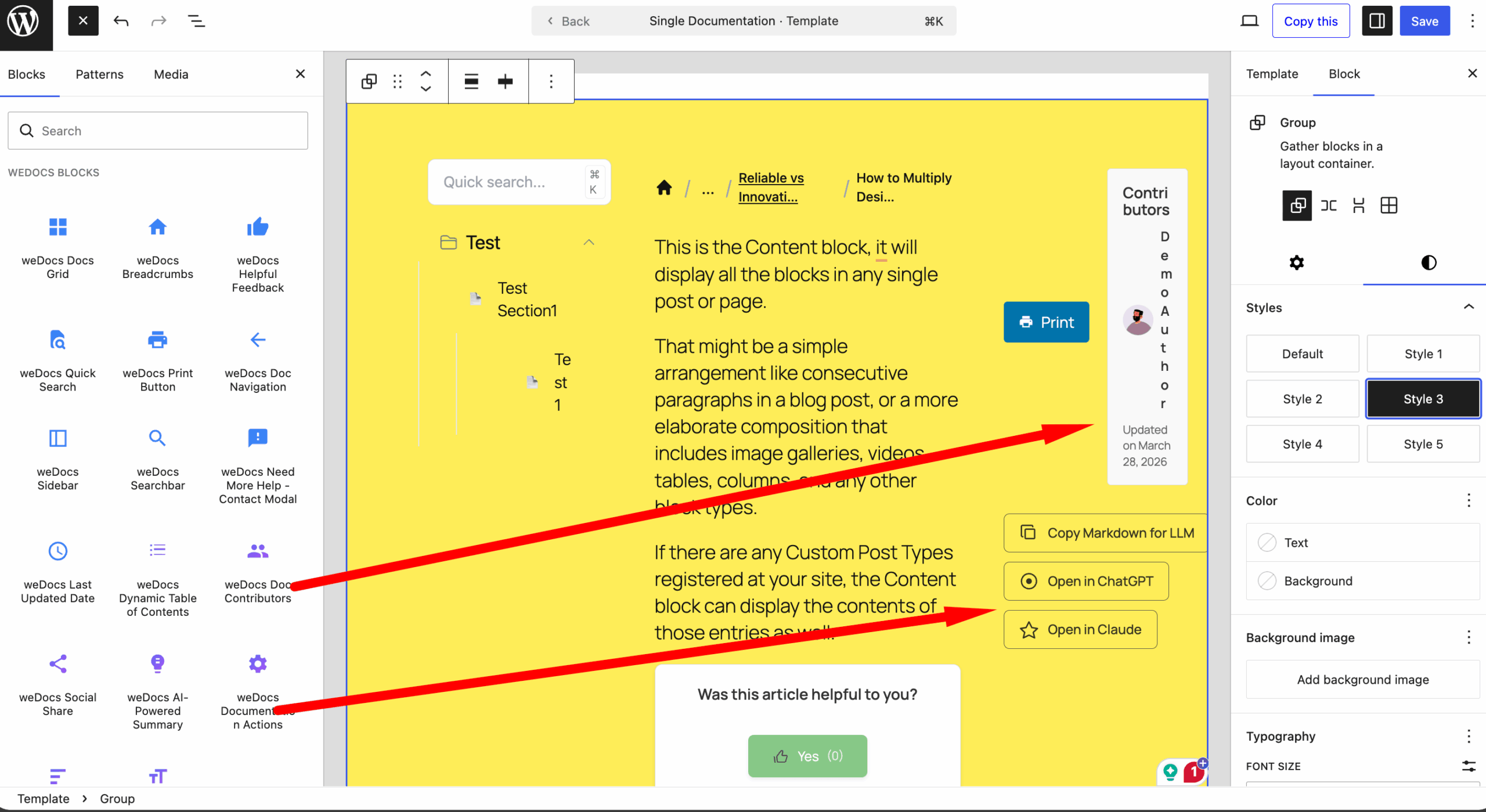Insert the weDocs AI-Powered Summary block
This screenshot has height=812, width=1486.
pyautogui.click(x=157, y=692)
